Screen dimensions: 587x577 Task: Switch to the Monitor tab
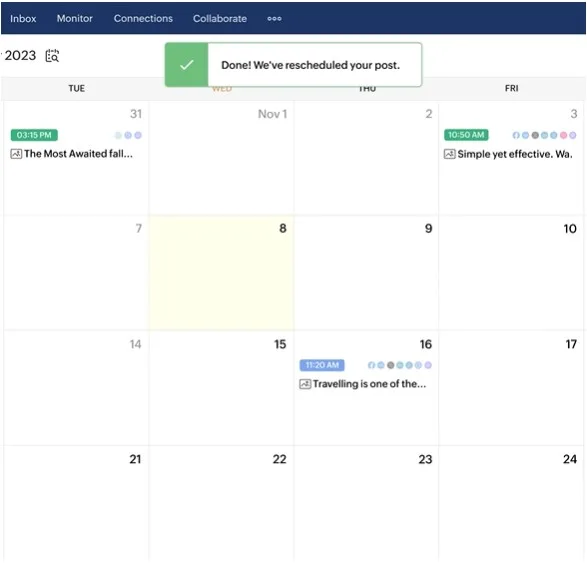(74, 18)
